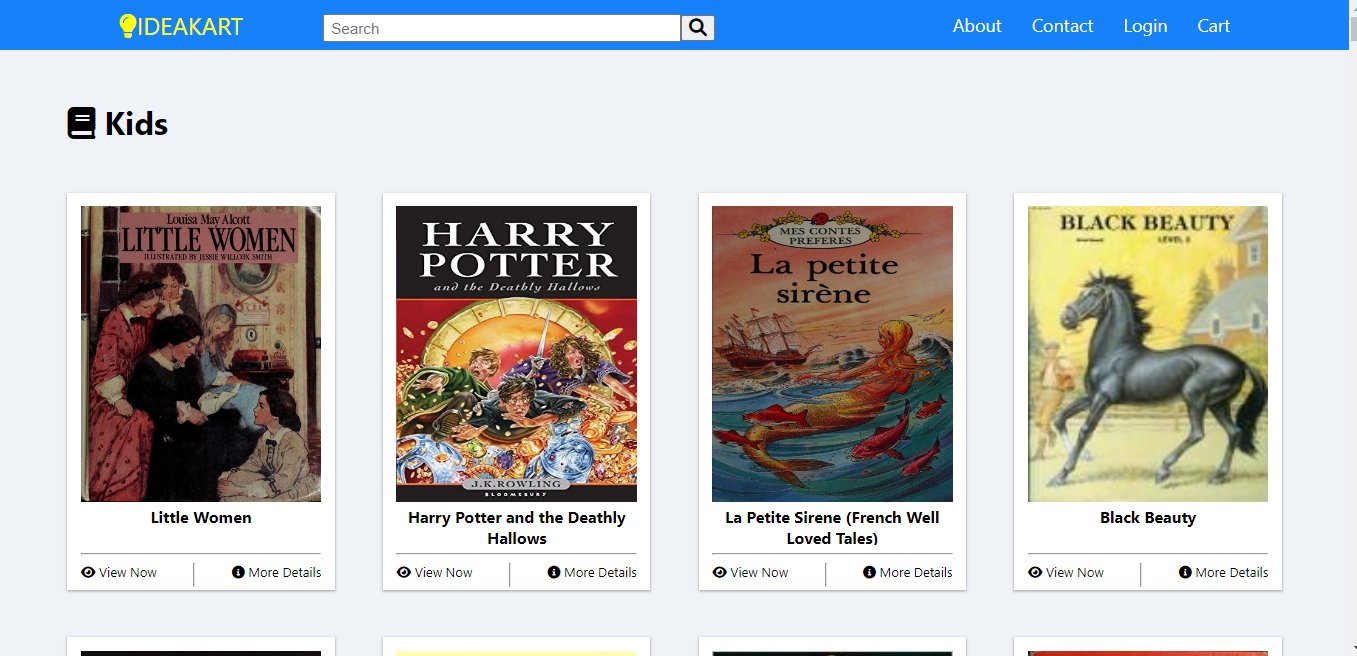Click the book icon beside Kids heading

81,124
